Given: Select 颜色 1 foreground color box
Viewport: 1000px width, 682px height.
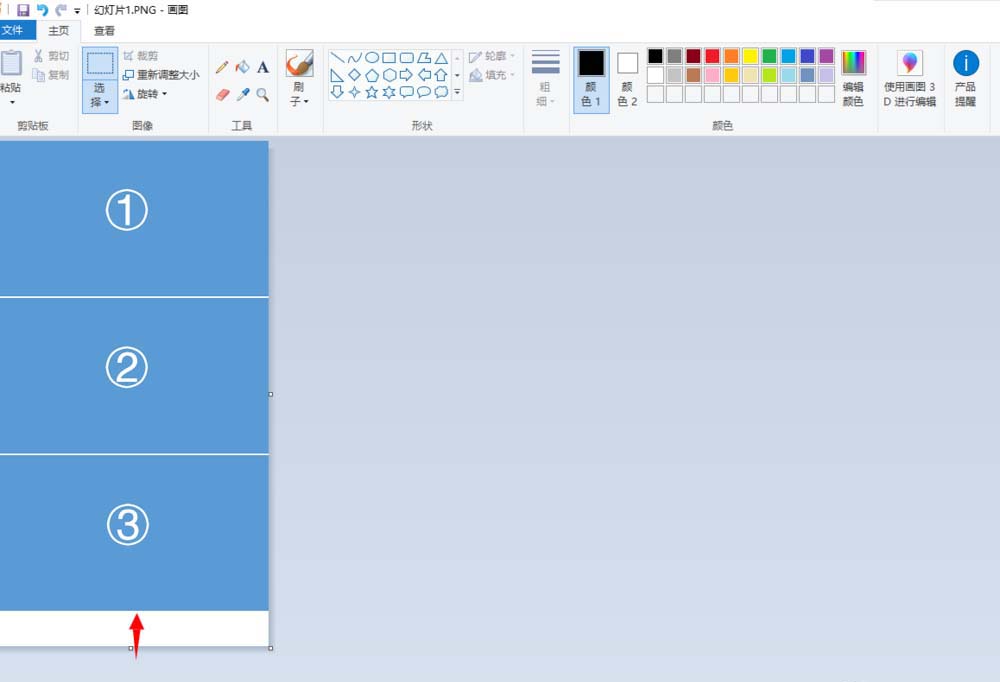Looking at the screenshot, I should [x=591, y=80].
